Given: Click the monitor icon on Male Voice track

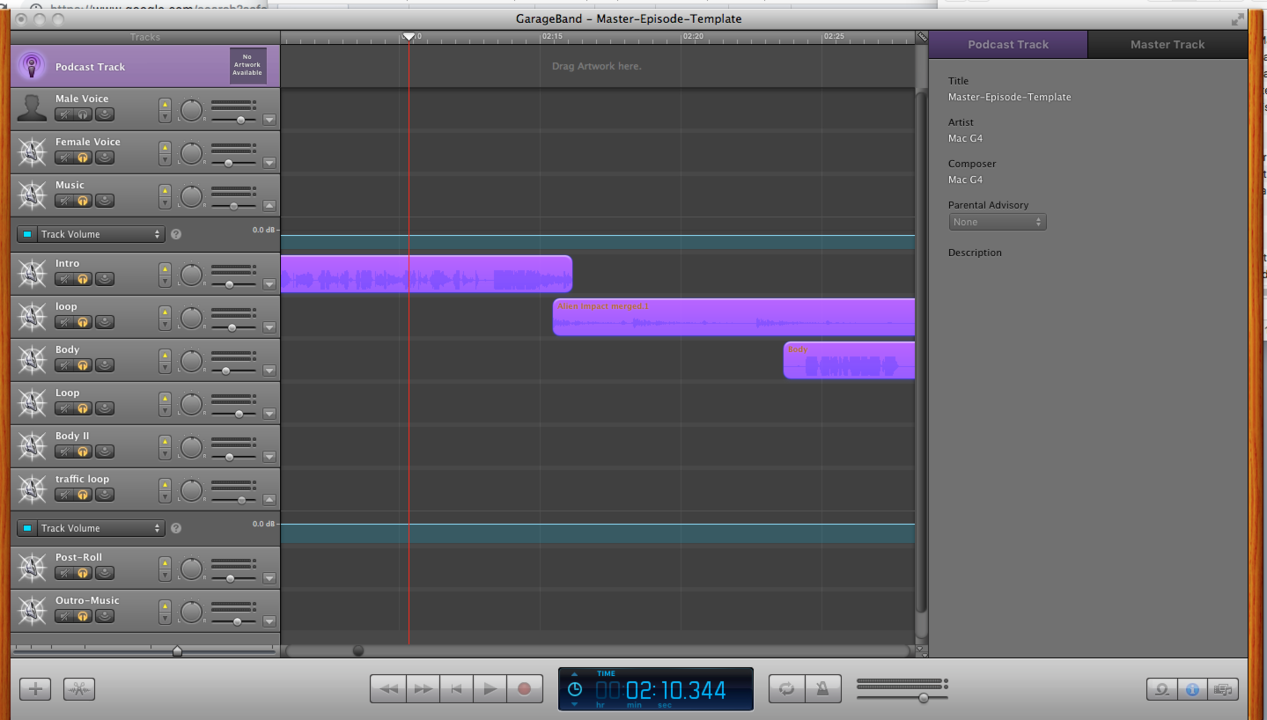Looking at the screenshot, I should point(104,114).
